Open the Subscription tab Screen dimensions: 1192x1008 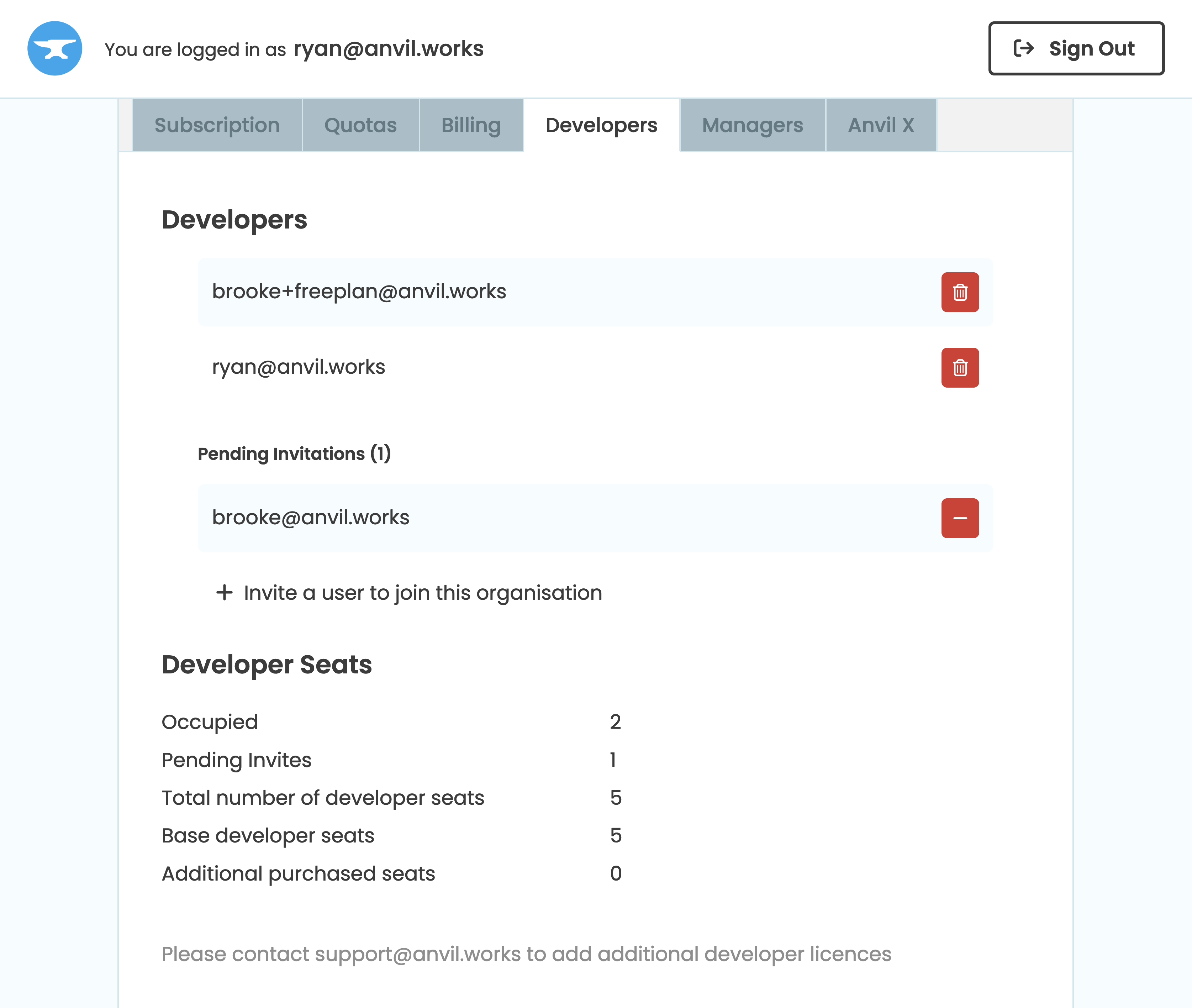point(217,125)
